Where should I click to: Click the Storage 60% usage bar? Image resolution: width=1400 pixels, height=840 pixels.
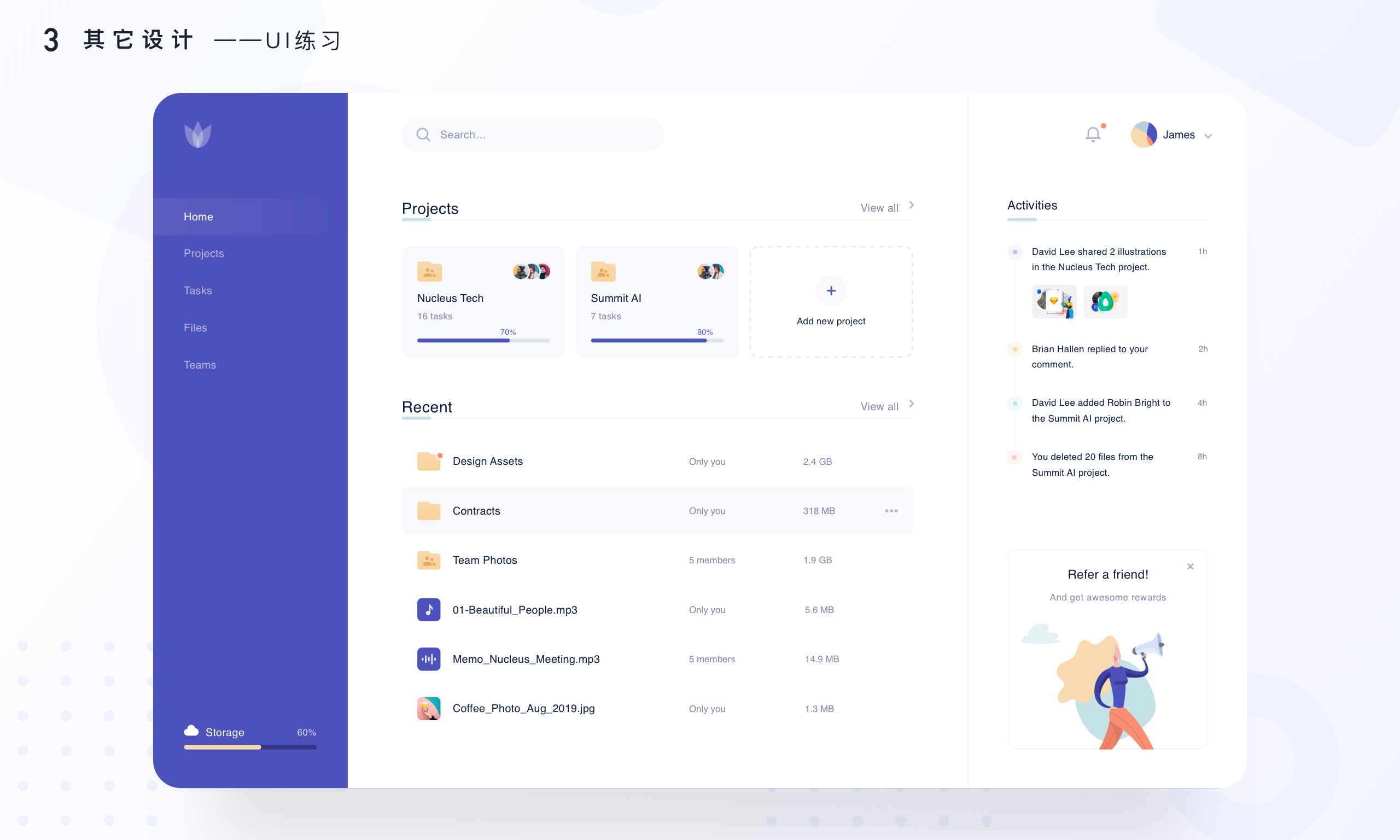point(250,747)
